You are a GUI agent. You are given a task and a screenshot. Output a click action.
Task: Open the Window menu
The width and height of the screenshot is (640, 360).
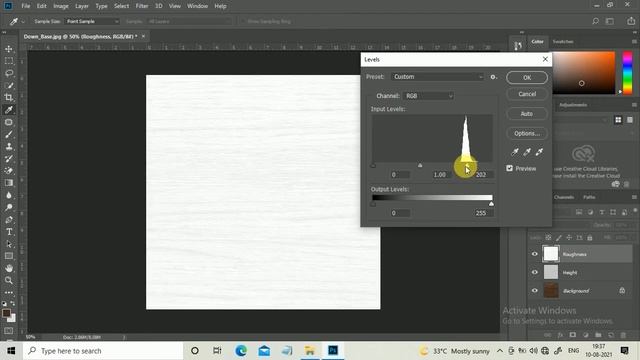pos(197,6)
